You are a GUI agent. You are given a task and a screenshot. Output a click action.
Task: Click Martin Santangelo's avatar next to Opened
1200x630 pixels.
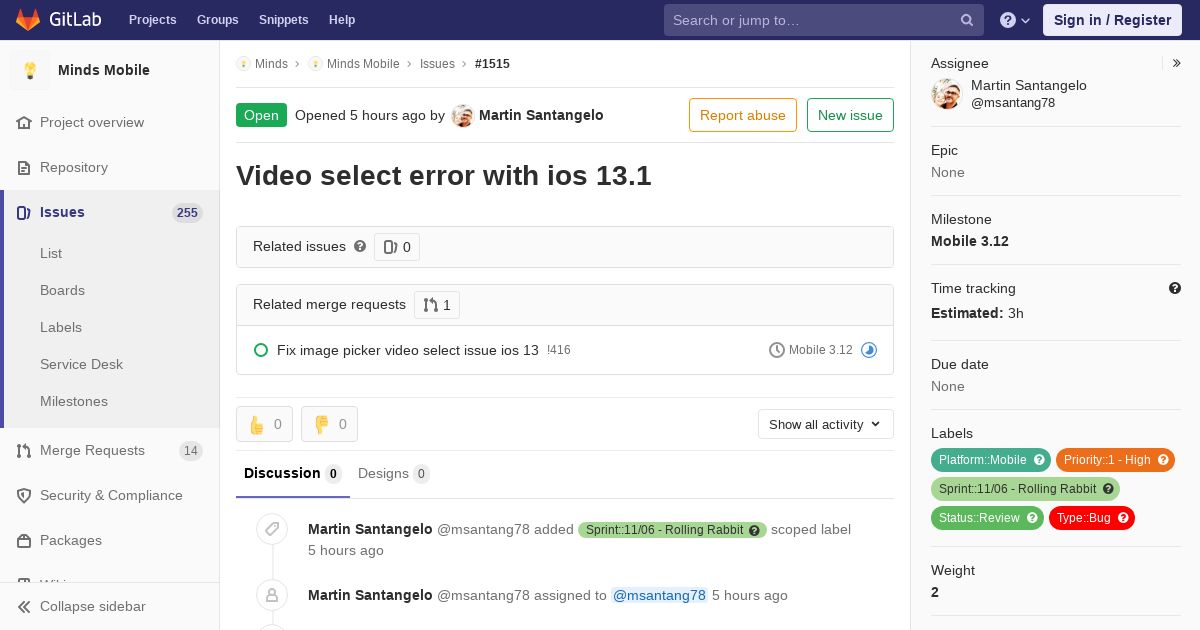(x=462, y=115)
